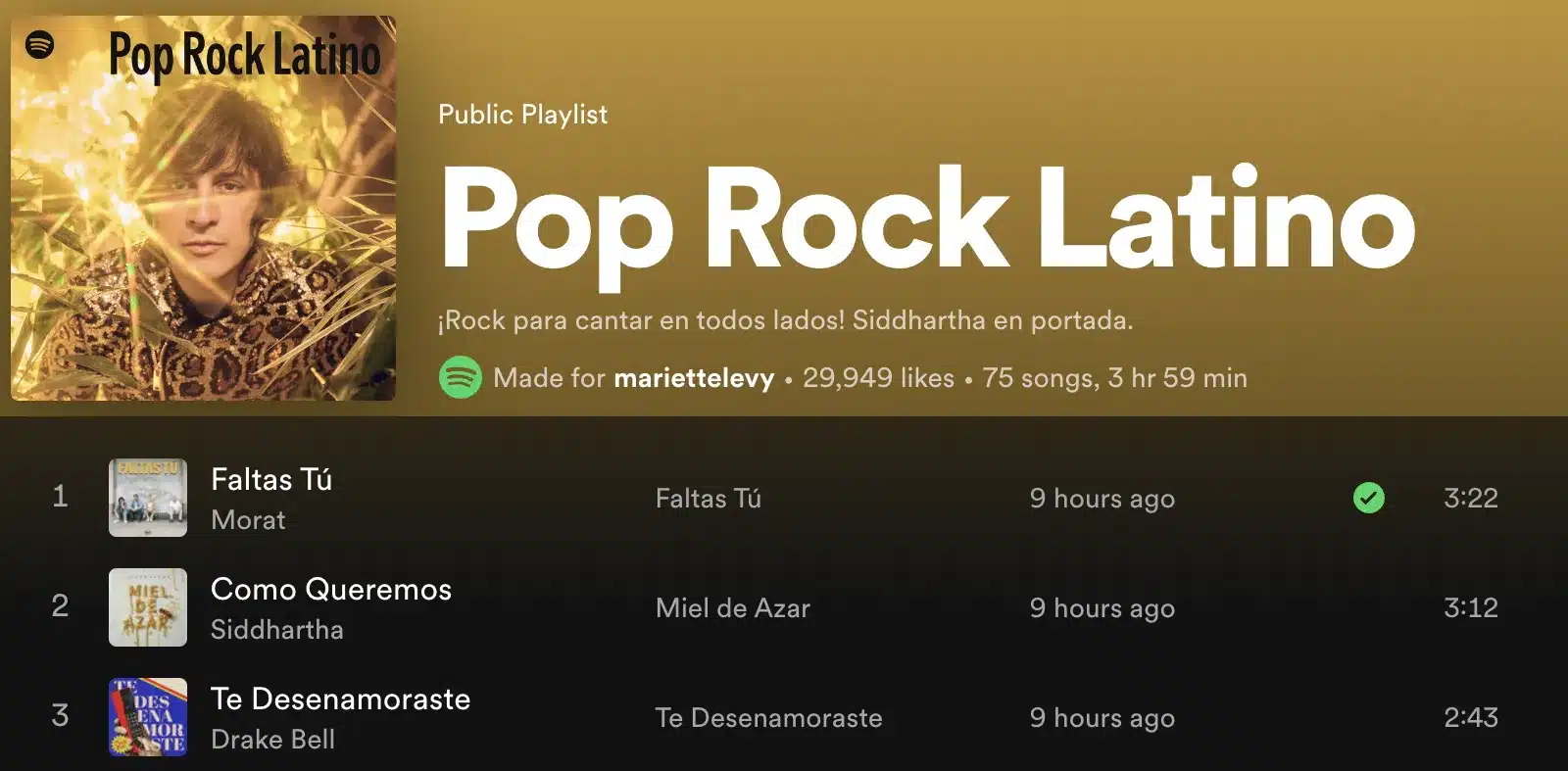1568x771 pixels.
Task: Toggle the green saved checkmark for Faltas Tú
Action: 1368,498
